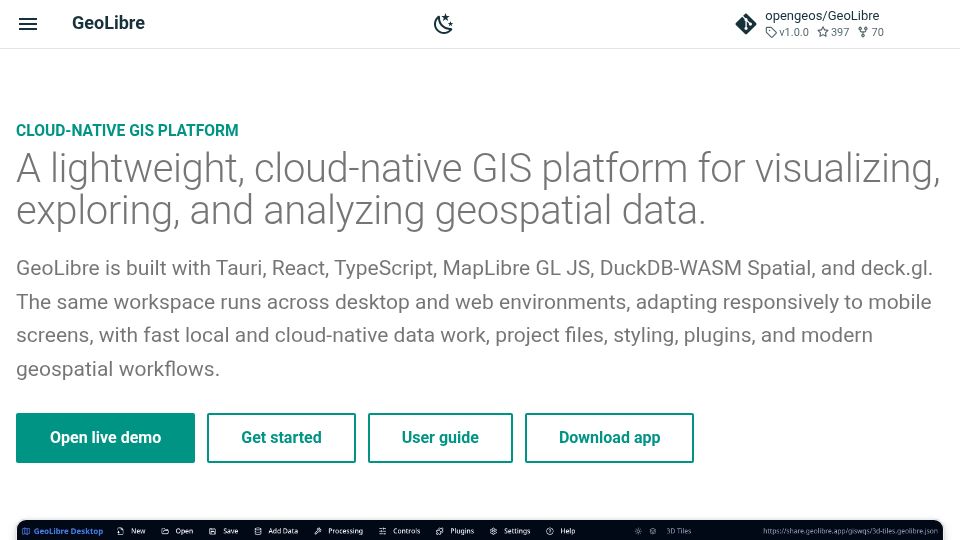960x540 pixels.
Task: Open the hamburger navigation menu
Action: click(x=28, y=24)
